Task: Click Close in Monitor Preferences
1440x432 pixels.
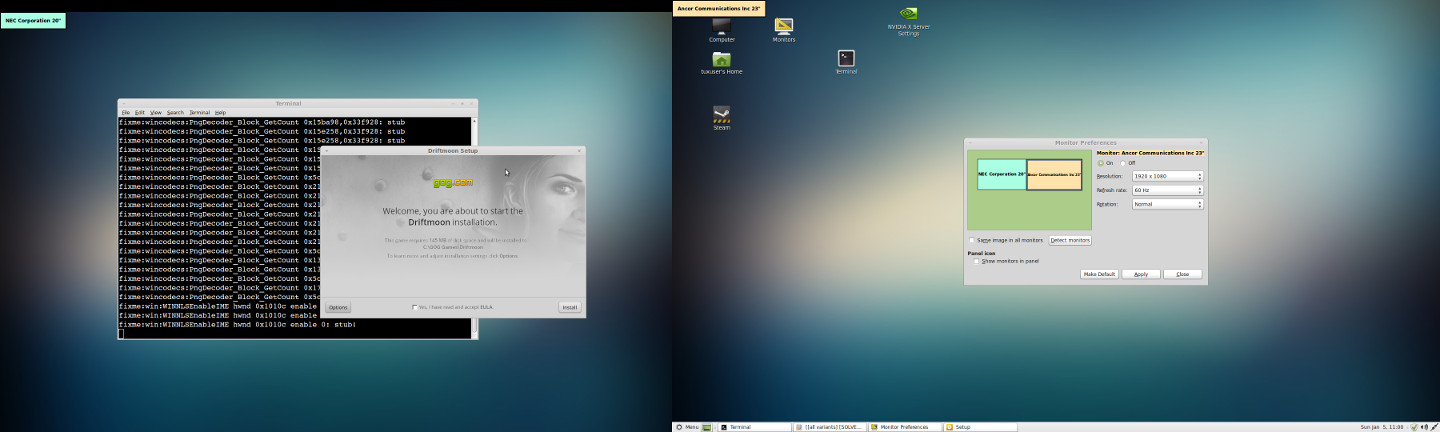Action: coord(1182,274)
